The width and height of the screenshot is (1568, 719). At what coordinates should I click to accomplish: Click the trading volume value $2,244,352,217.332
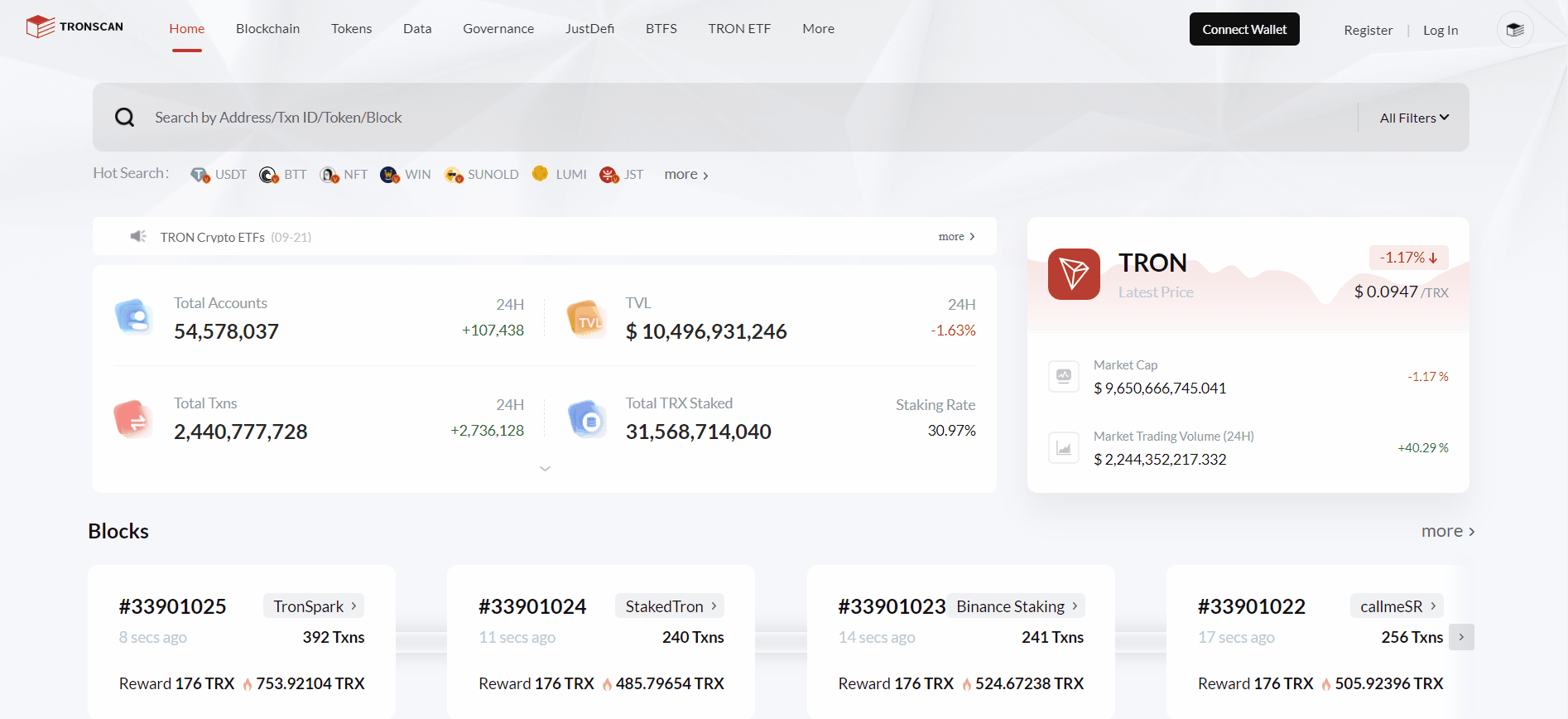click(1160, 460)
